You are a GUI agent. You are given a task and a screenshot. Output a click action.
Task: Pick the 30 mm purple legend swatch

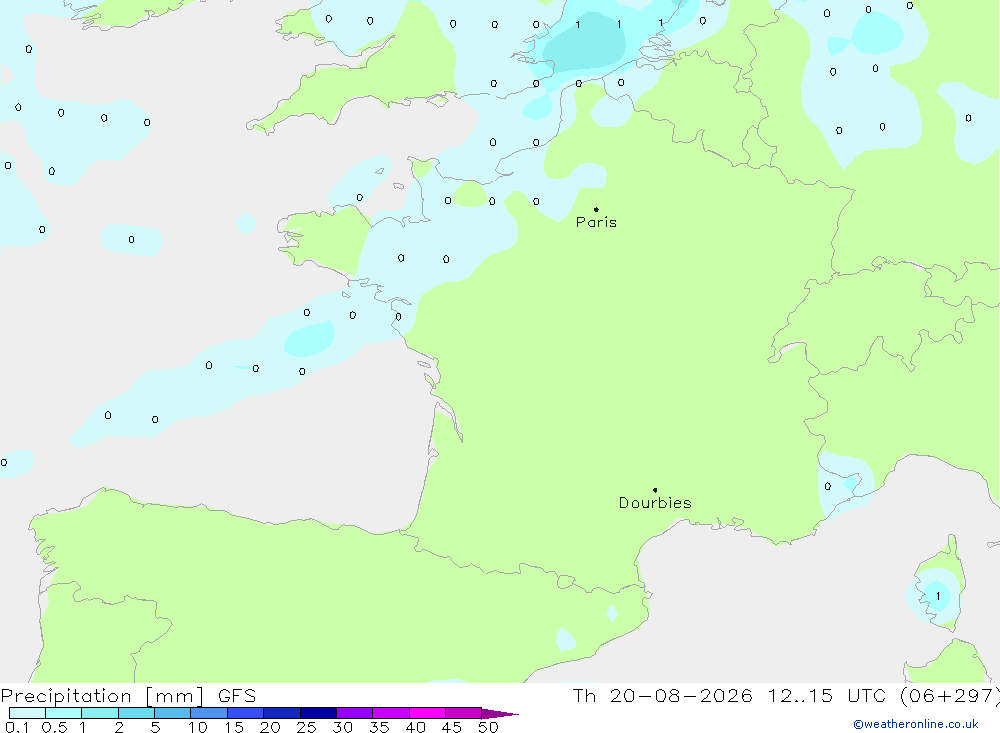[x=355, y=713]
